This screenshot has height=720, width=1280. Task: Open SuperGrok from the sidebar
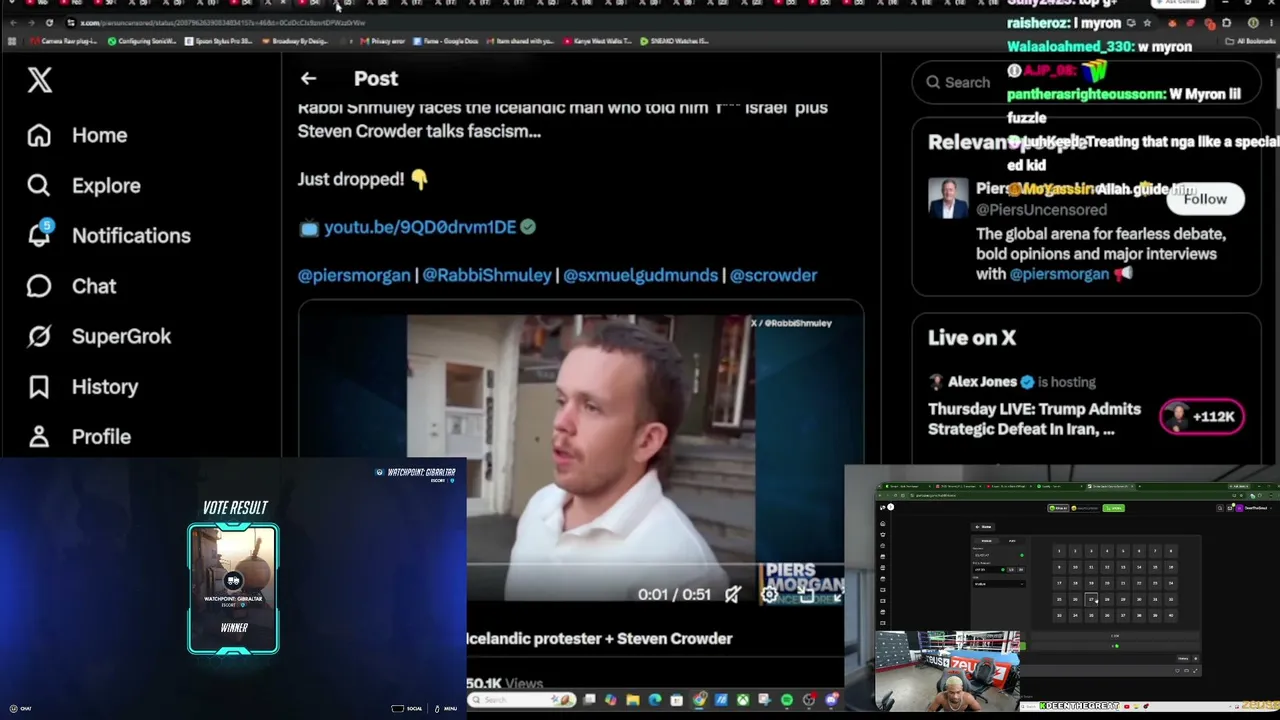pos(98,336)
